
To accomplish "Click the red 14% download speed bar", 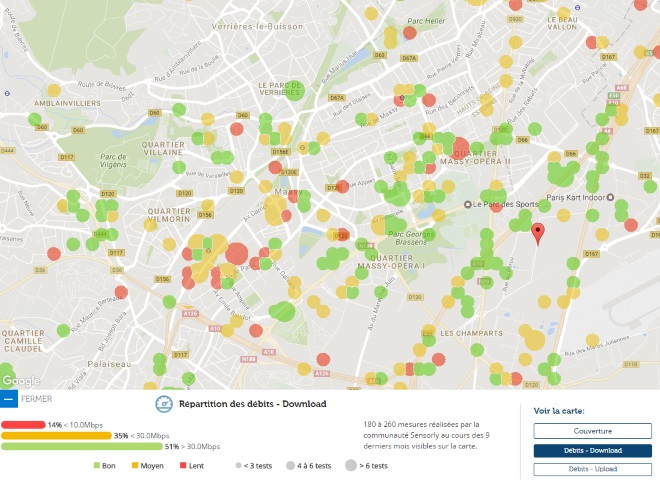I will coord(23,425).
